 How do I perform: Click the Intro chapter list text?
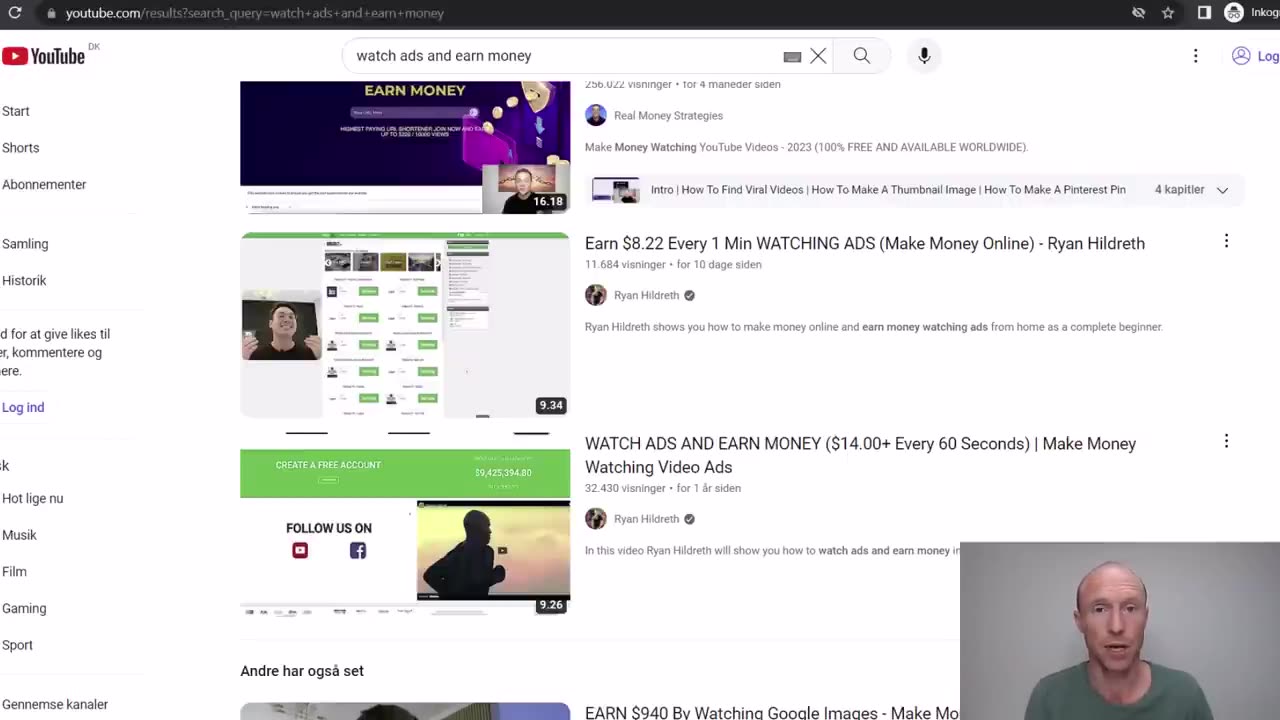888,190
